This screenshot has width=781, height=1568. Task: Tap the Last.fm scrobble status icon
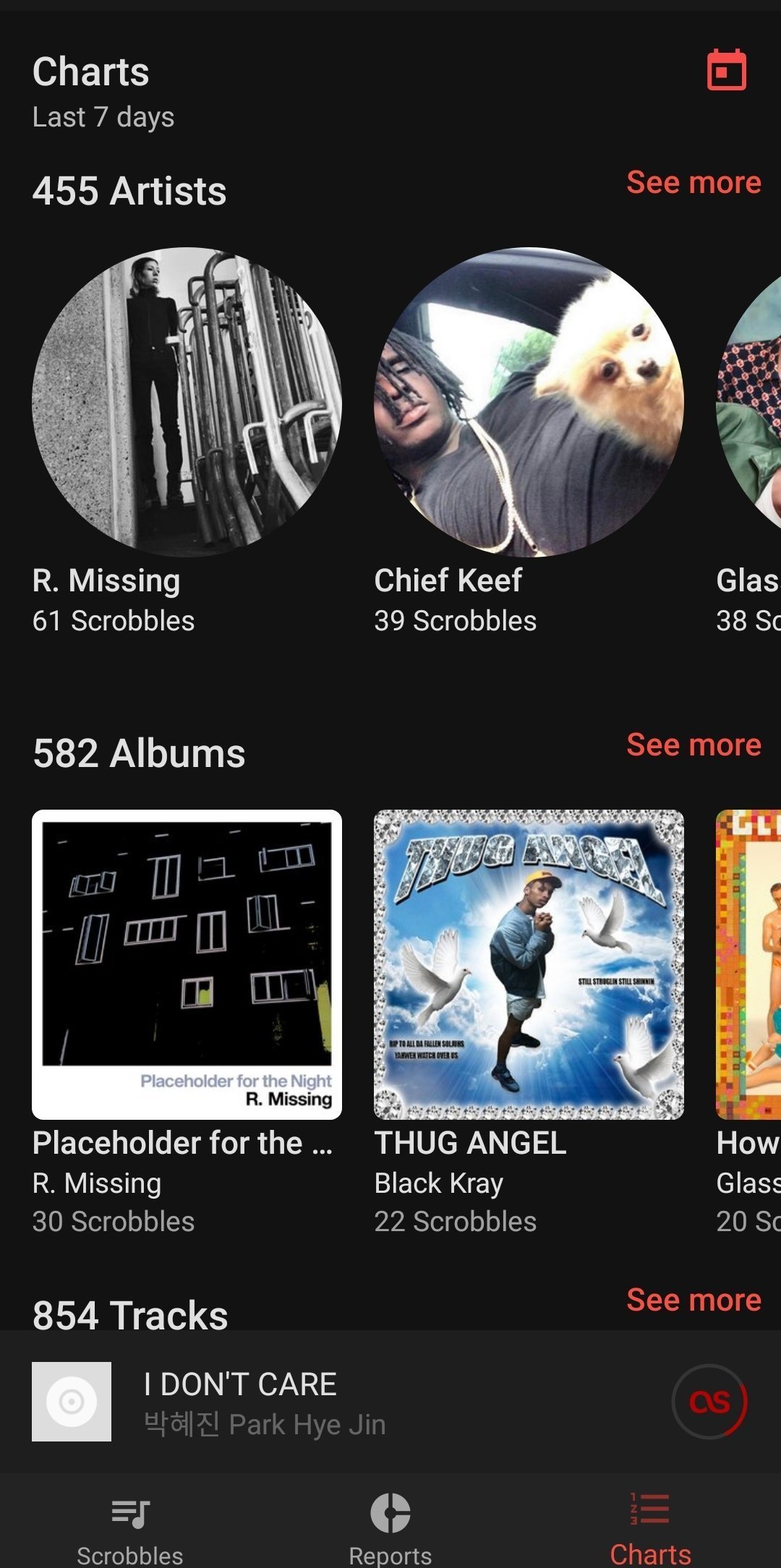pyautogui.click(x=709, y=1402)
